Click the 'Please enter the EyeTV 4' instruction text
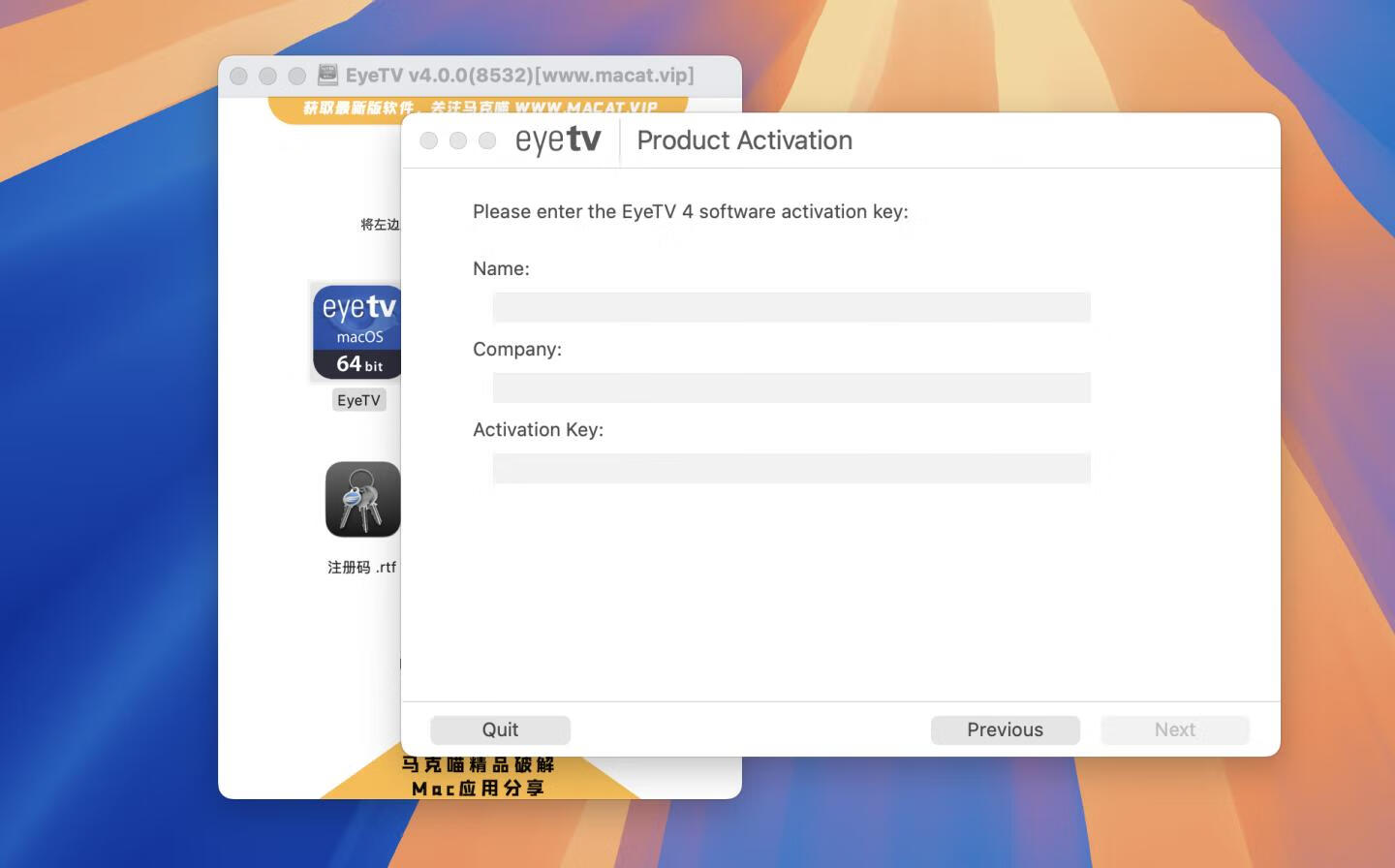Viewport: 1395px width, 868px height. click(690, 211)
